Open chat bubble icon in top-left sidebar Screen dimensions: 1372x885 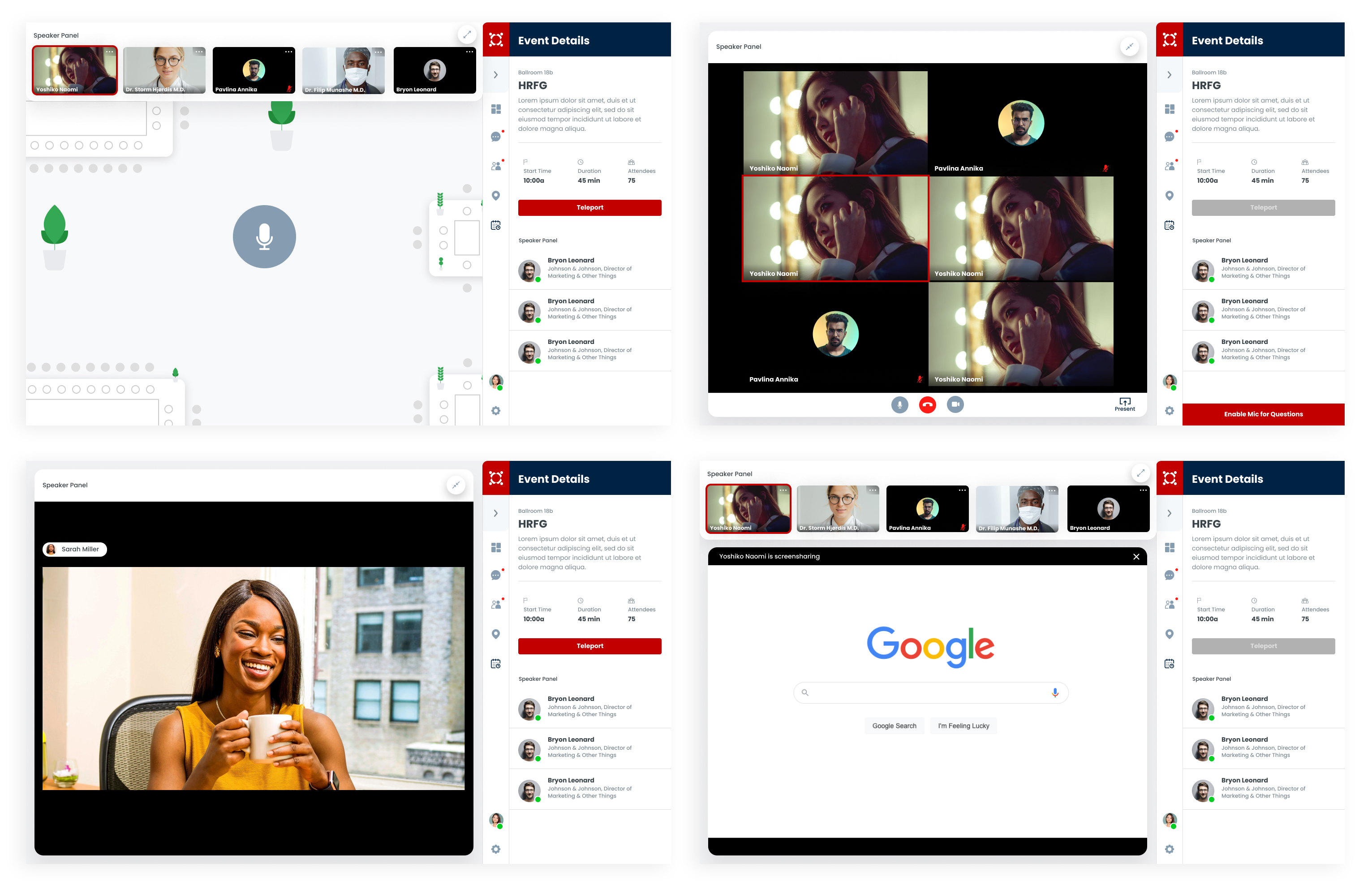[x=496, y=137]
